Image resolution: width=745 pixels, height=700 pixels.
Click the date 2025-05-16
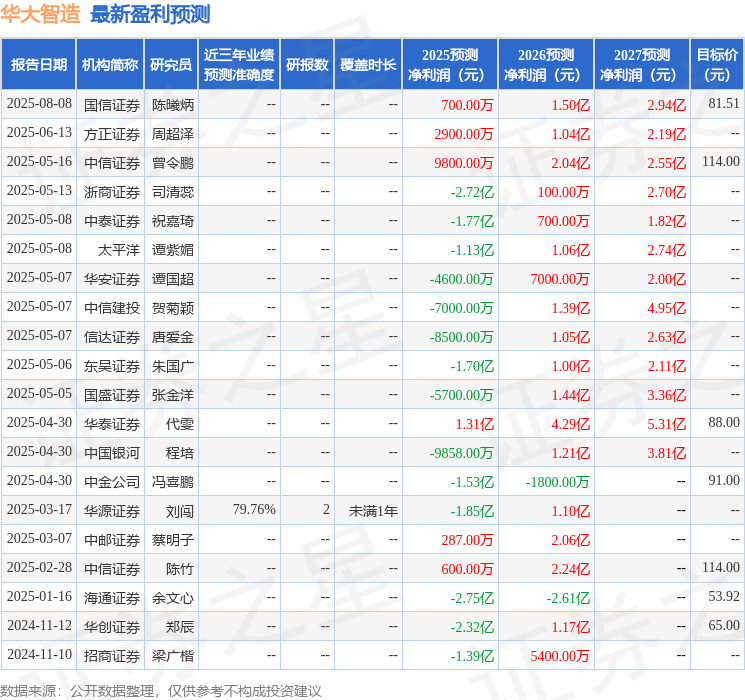pyautogui.click(x=39, y=162)
